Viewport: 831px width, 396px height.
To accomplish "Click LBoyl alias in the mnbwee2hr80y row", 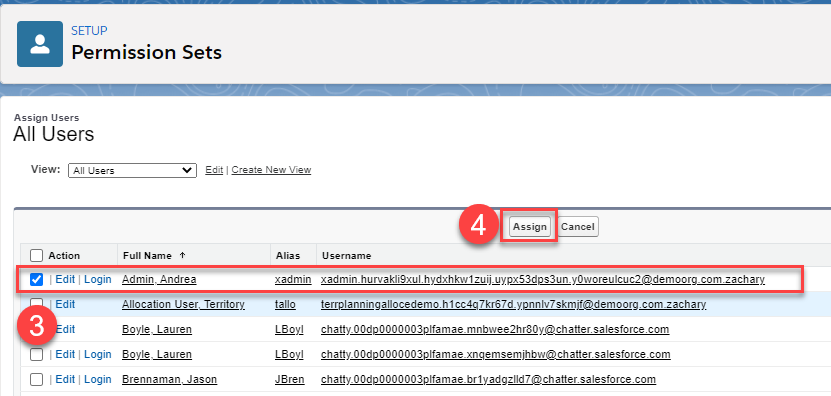I will tap(289, 329).
